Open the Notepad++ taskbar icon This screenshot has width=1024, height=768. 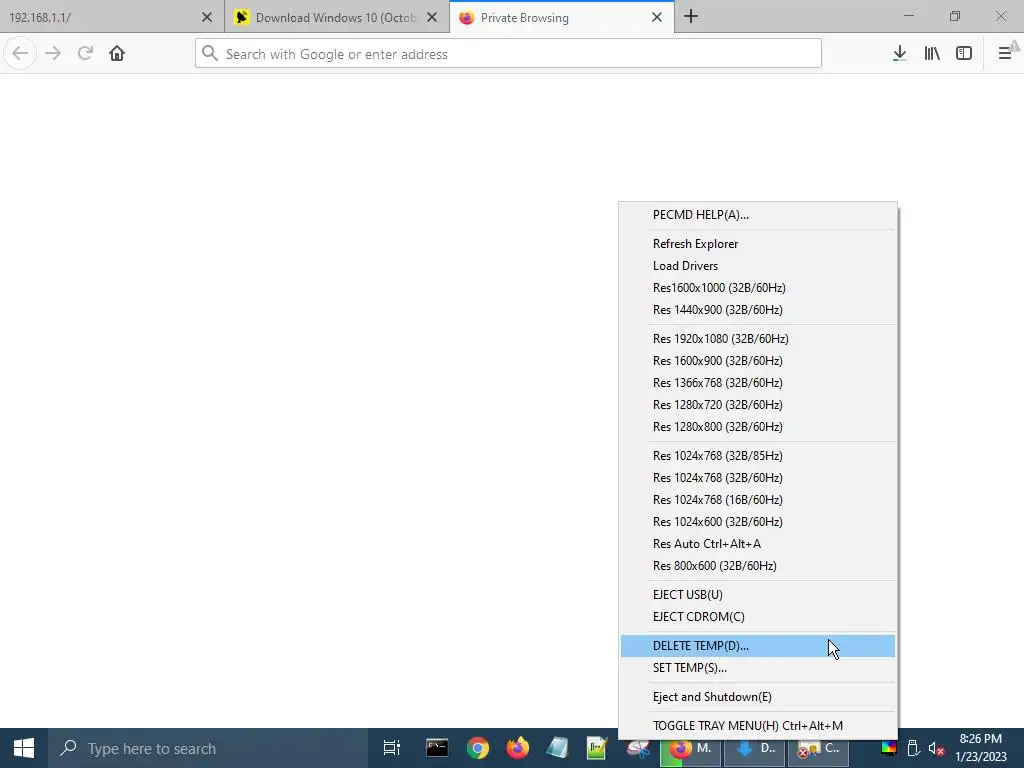coord(597,748)
